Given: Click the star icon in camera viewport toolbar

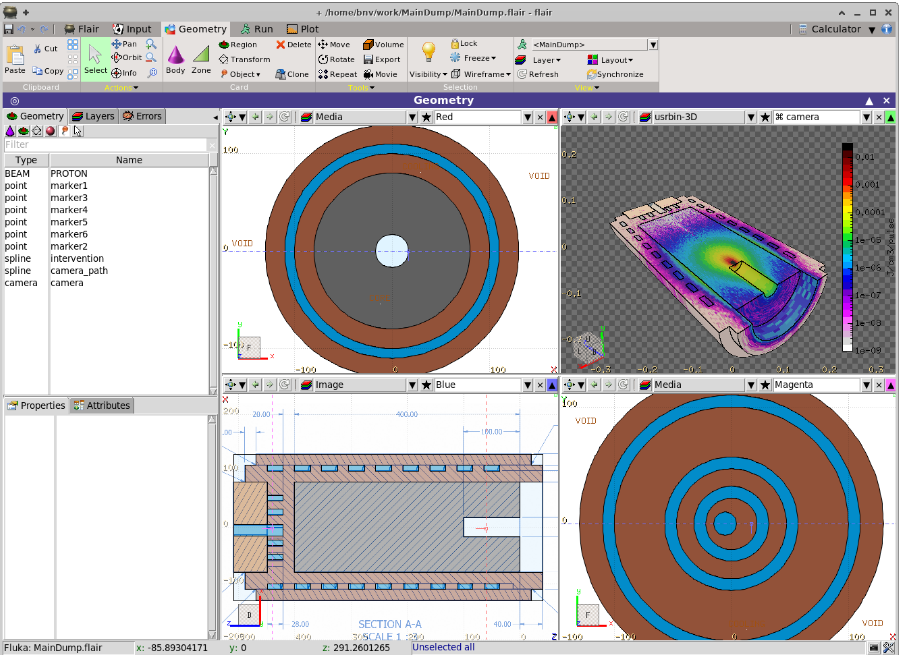Looking at the screenshot, I should [765, 117].
